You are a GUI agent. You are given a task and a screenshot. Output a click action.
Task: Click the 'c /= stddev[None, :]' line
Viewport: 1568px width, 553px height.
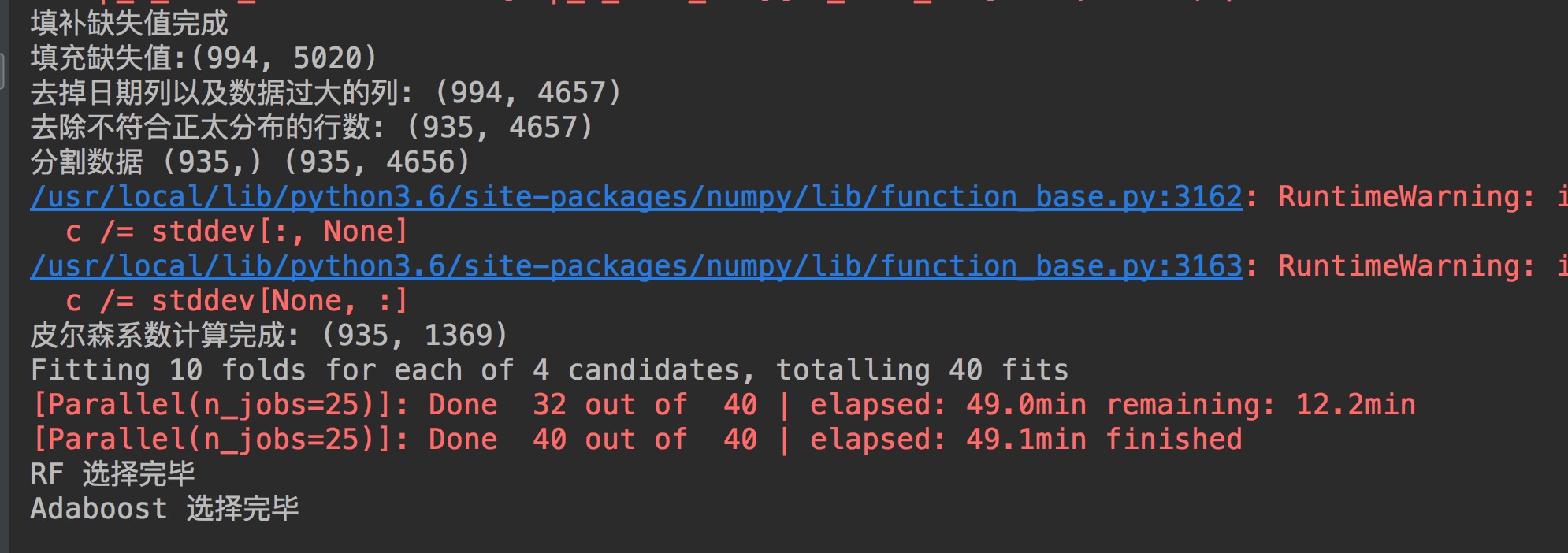tap(236, 301)
